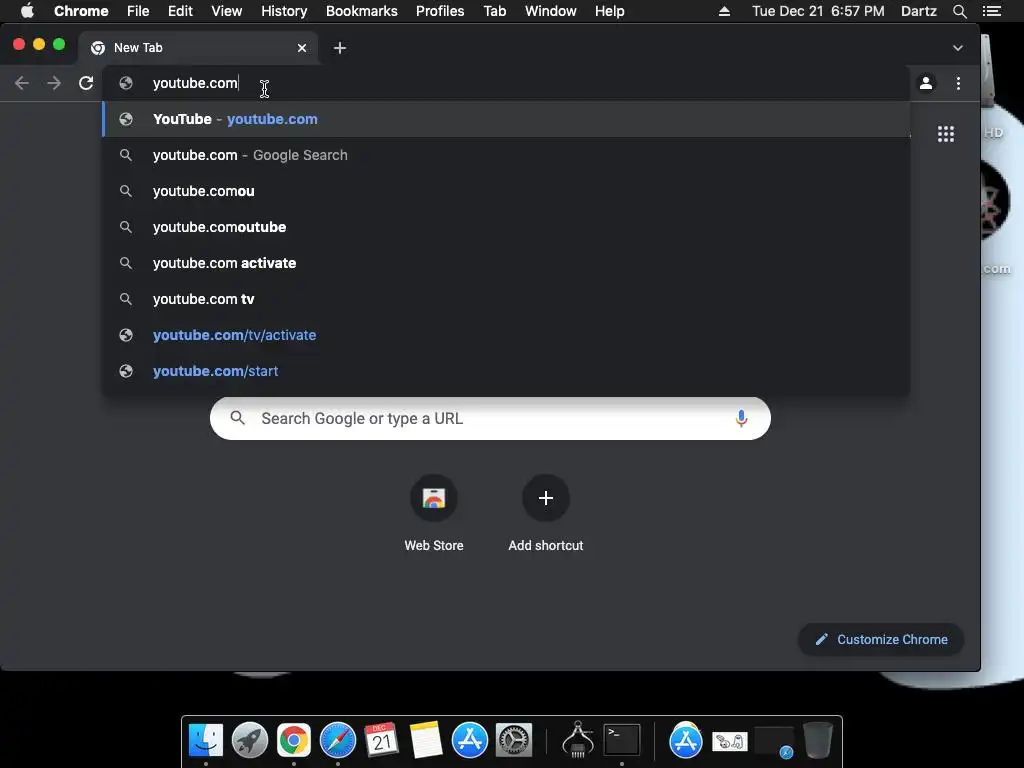The image size is (1024, 768).
Task: Open the History menu
Action: [x=284, y=11]
